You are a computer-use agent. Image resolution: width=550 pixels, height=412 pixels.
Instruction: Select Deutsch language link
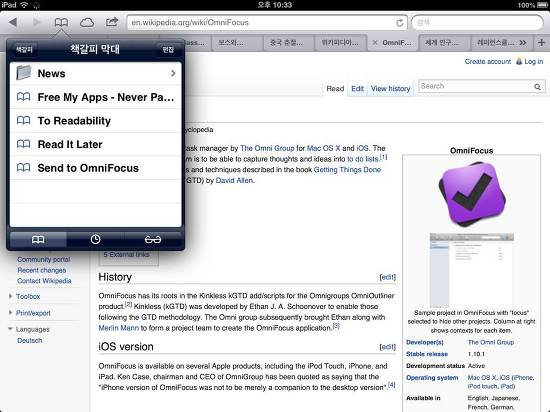pyautogui.click(x=29, y=340)
